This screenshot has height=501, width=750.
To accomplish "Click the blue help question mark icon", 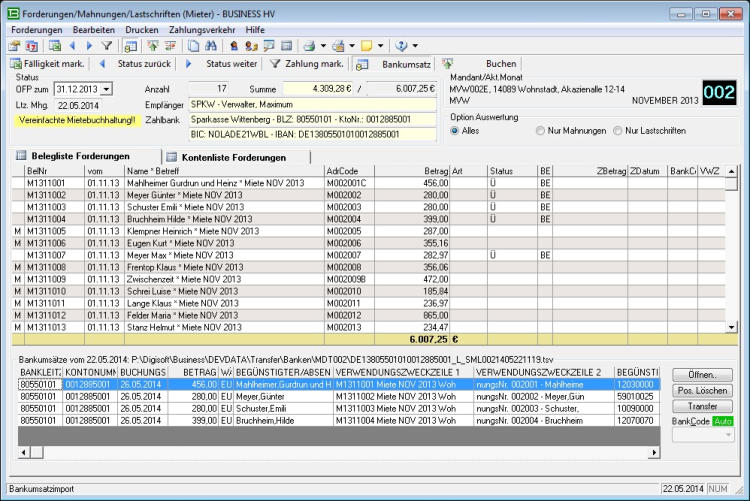I will pos(401,46).
